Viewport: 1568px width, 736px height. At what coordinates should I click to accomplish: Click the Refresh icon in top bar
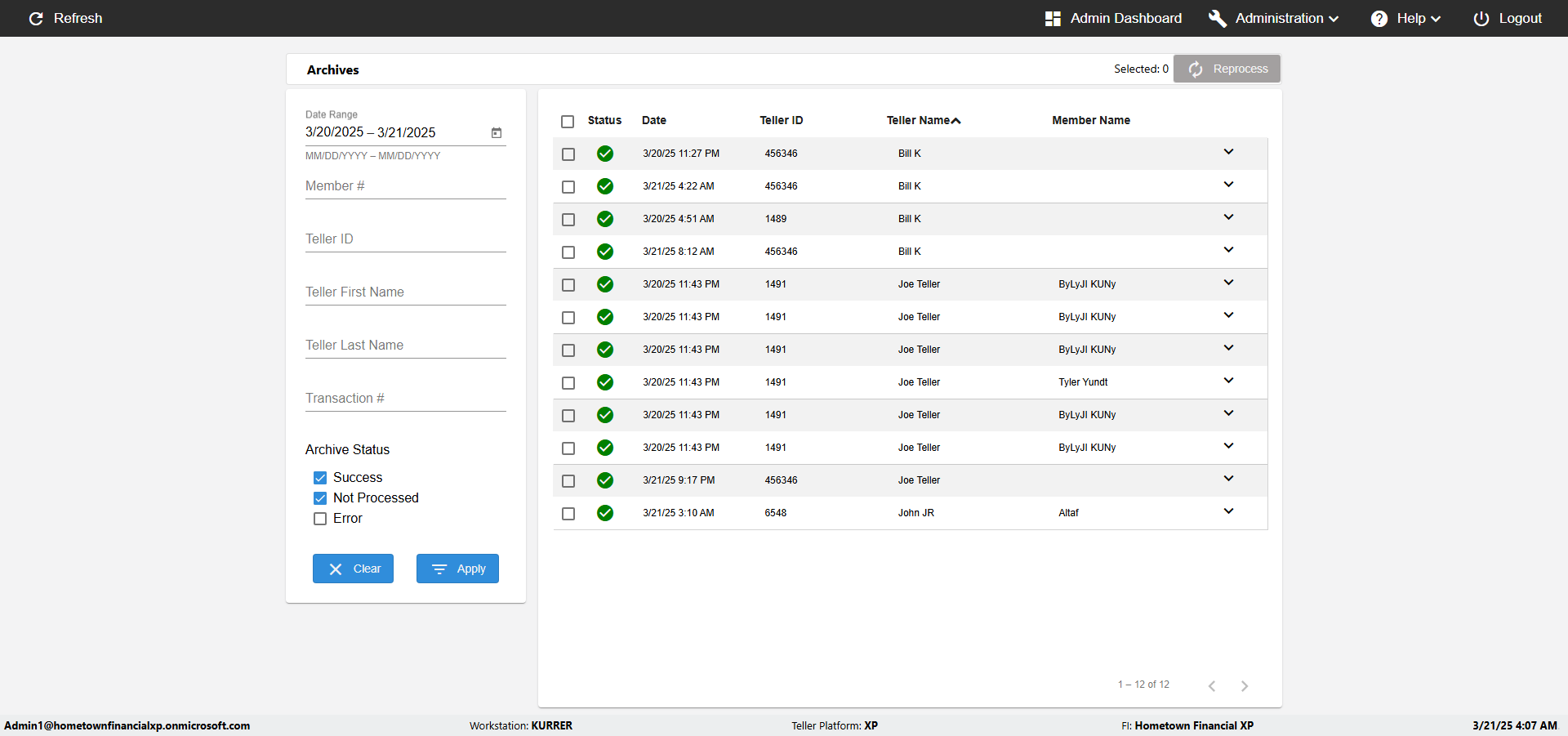coord(36,19)
